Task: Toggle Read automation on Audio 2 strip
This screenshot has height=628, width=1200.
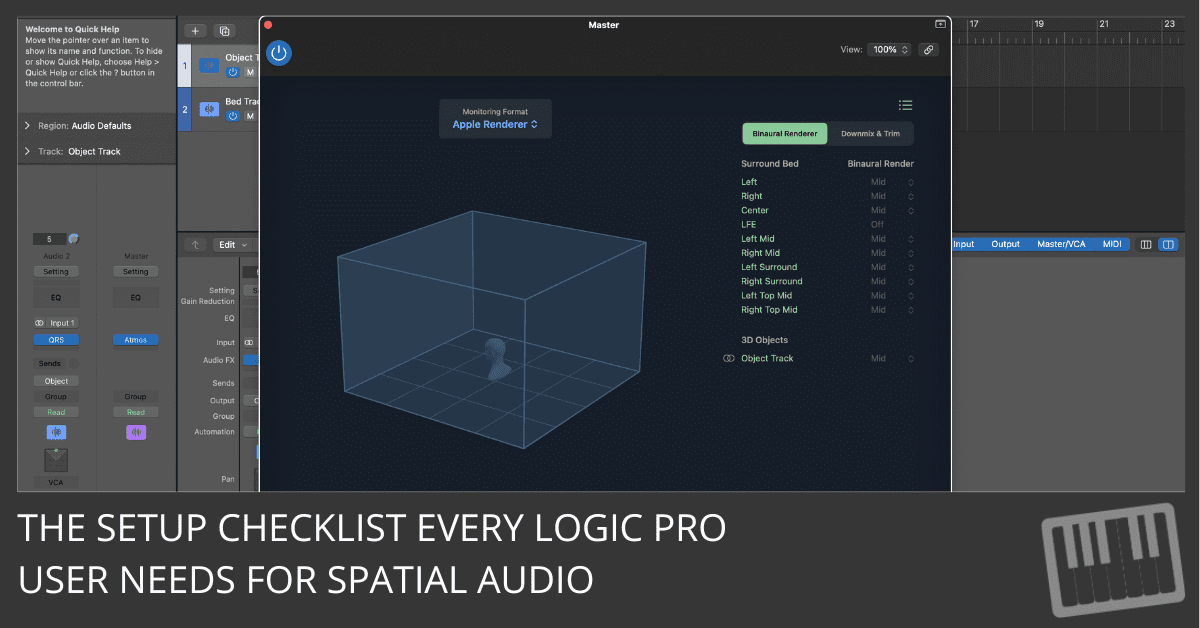Action: click(56, 412)
